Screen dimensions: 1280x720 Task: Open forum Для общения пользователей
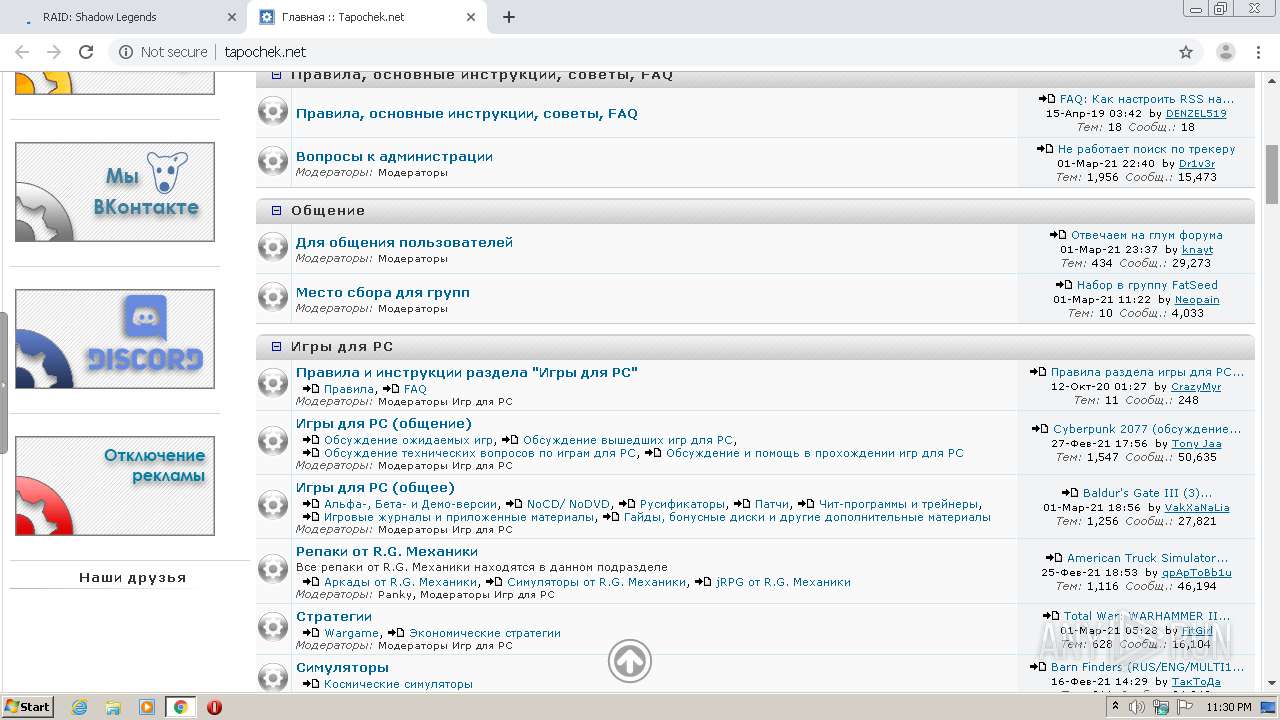tap(404, 243)
